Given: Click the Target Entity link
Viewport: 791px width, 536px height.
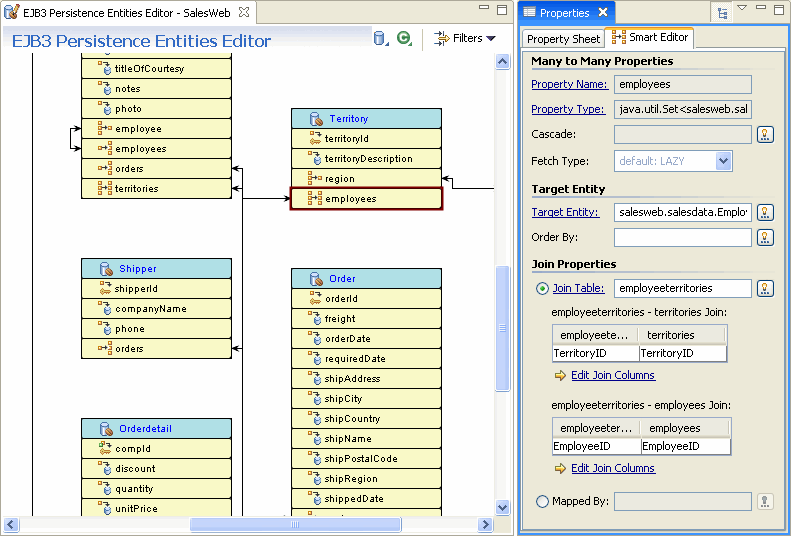Looking at the screenshot, I should click(x=565, y=212).
